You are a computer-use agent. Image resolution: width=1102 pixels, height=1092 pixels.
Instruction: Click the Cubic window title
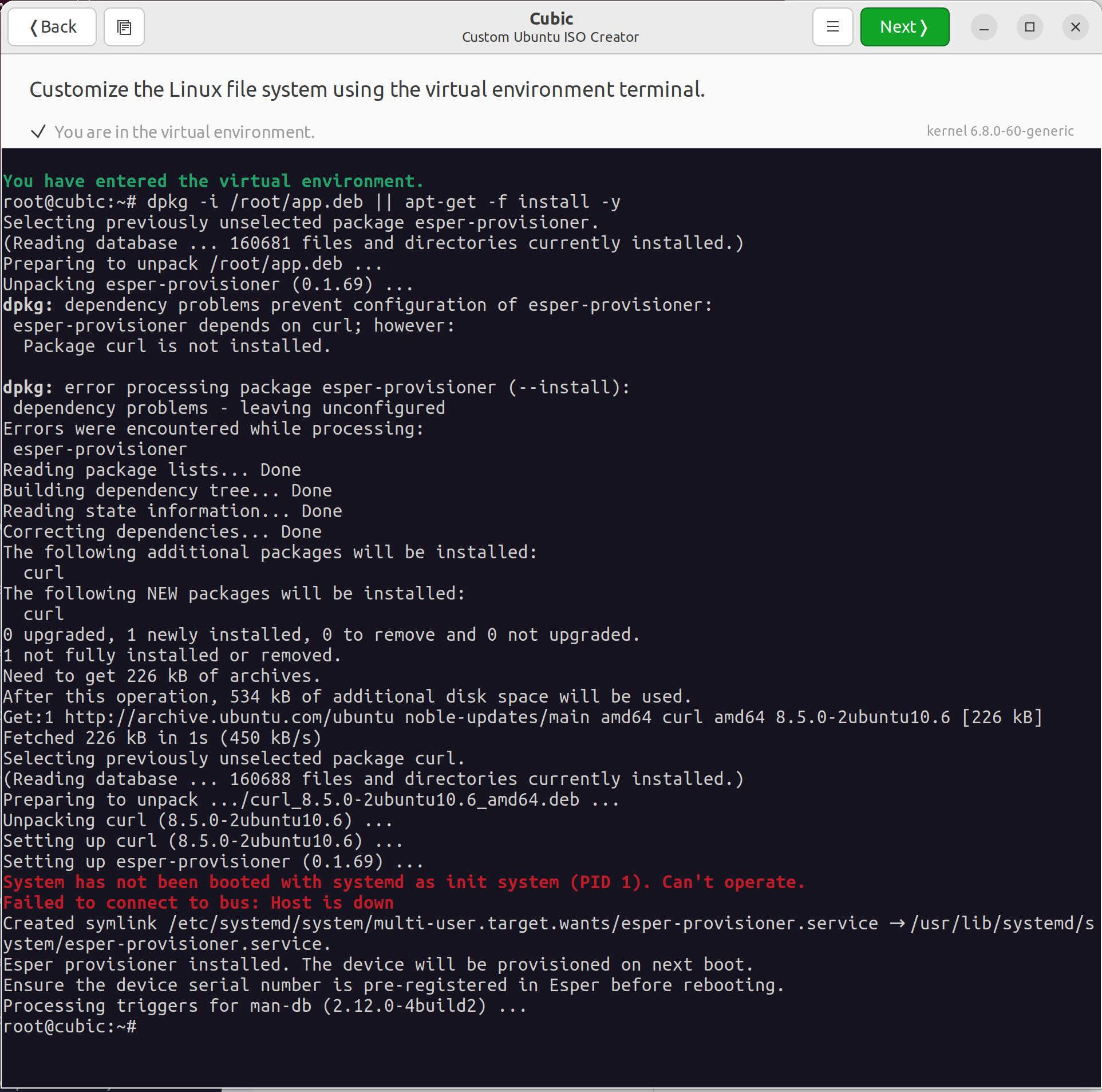click(550, 18)
